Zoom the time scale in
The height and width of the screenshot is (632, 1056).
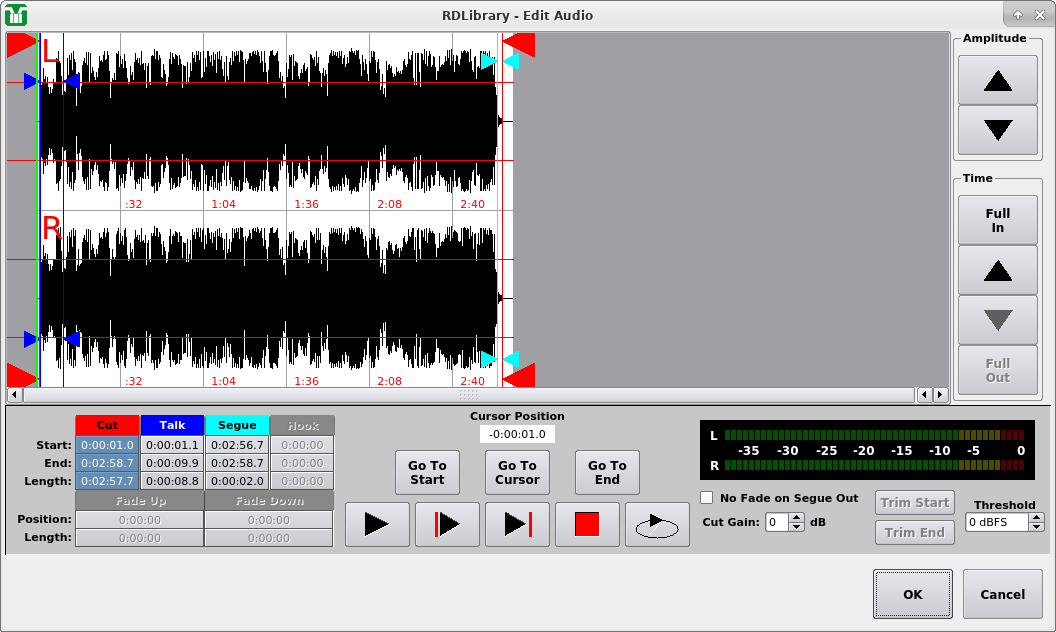pos(997,270)
